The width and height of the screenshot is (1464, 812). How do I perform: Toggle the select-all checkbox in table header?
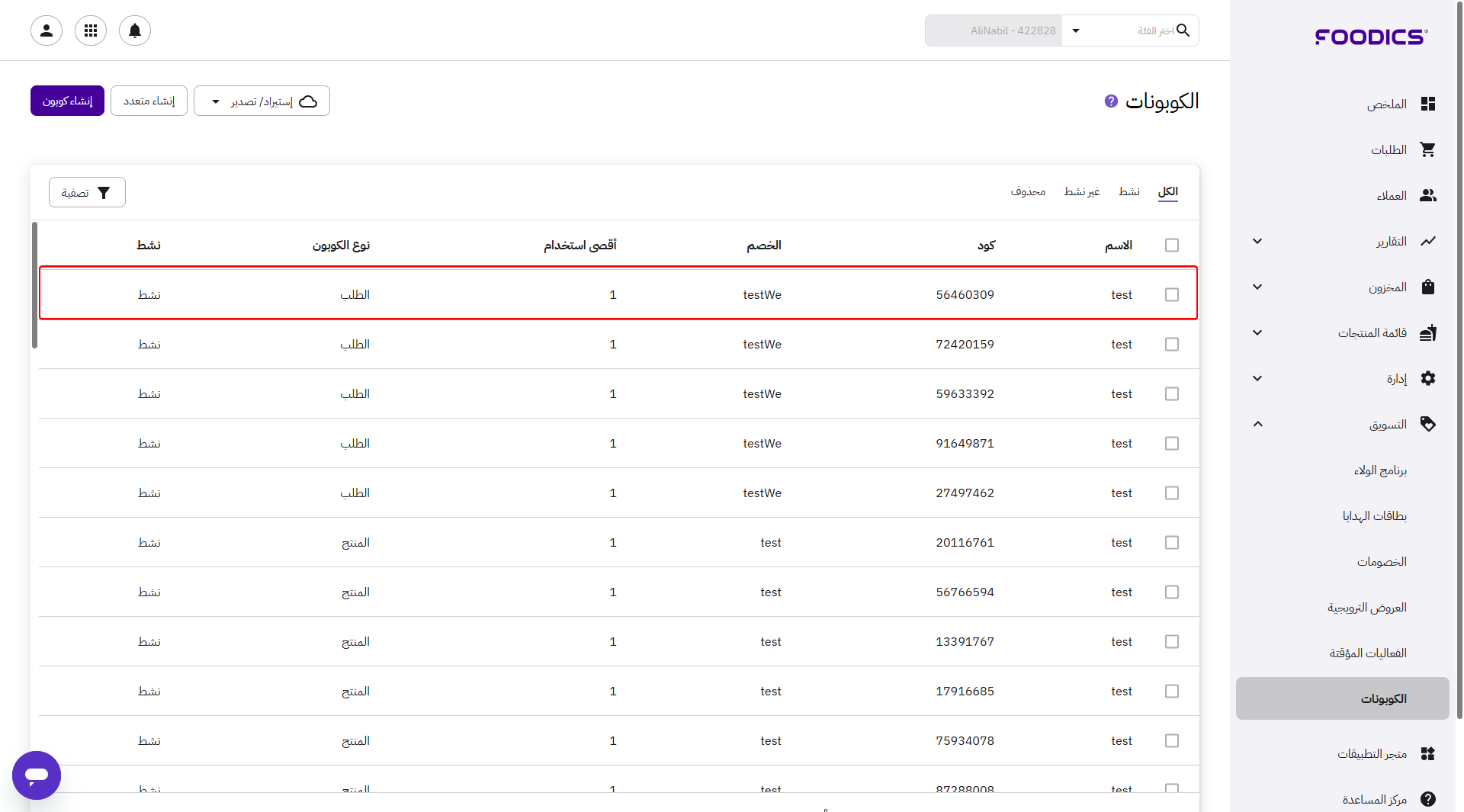coord(1172,246)
